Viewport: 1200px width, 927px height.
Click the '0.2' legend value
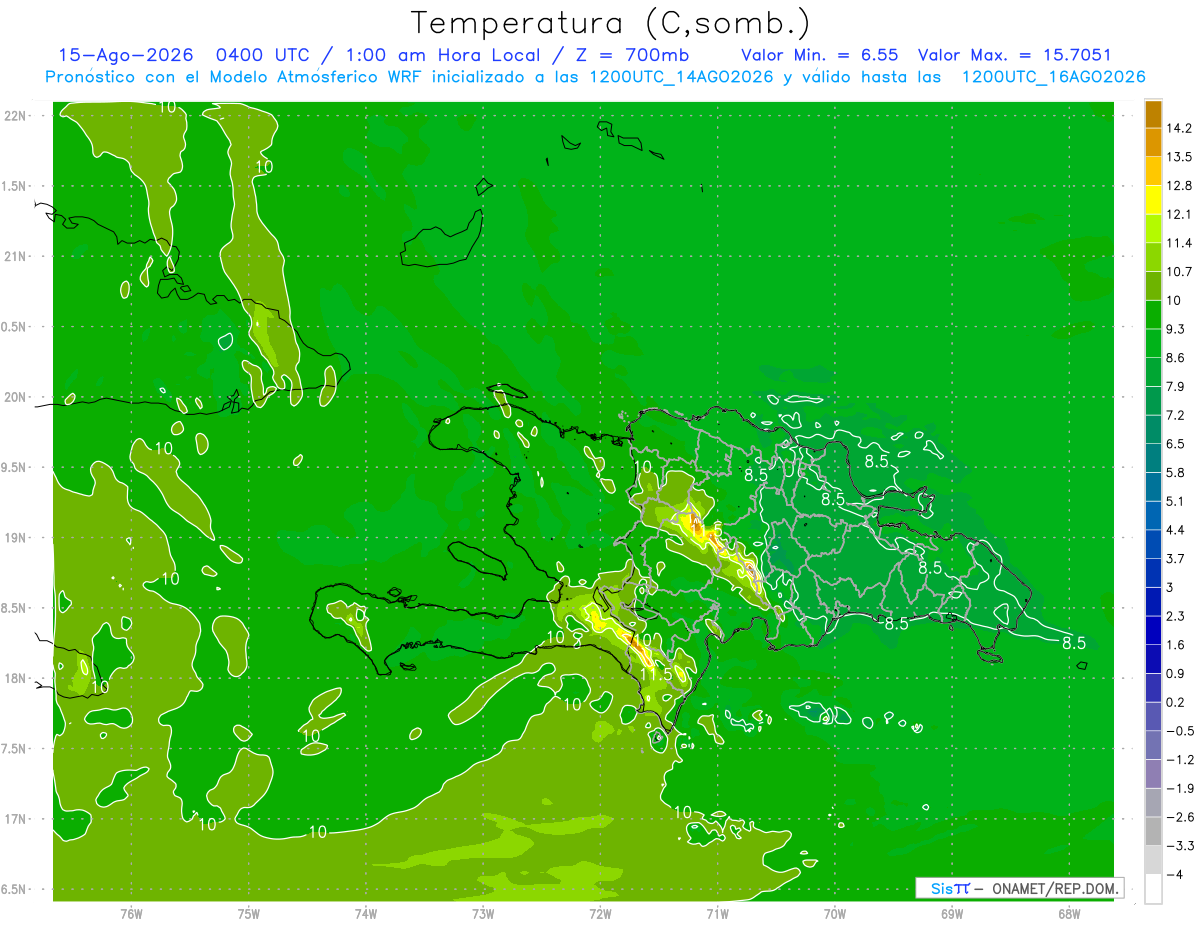[x=1177, y=702]
